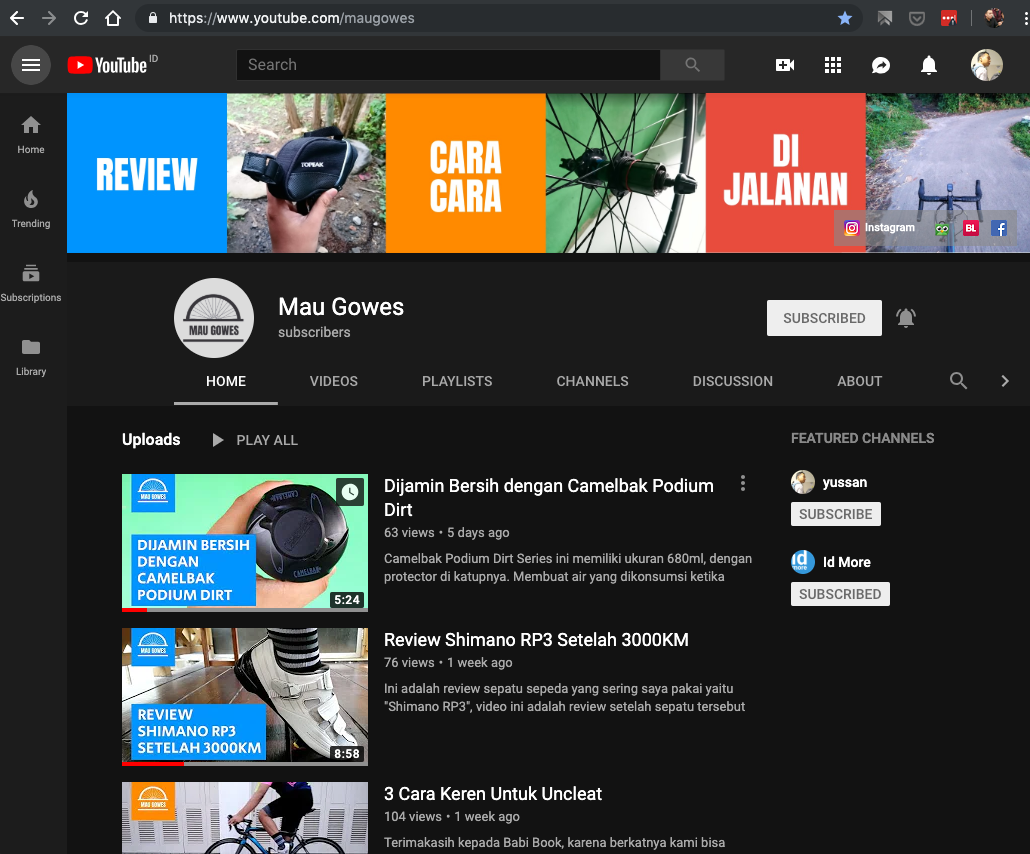The width and height of the screenshot is (1030, 854).
Task: Click the watch progress bar on Camelbak thumbnail
Action: (245, 610)
